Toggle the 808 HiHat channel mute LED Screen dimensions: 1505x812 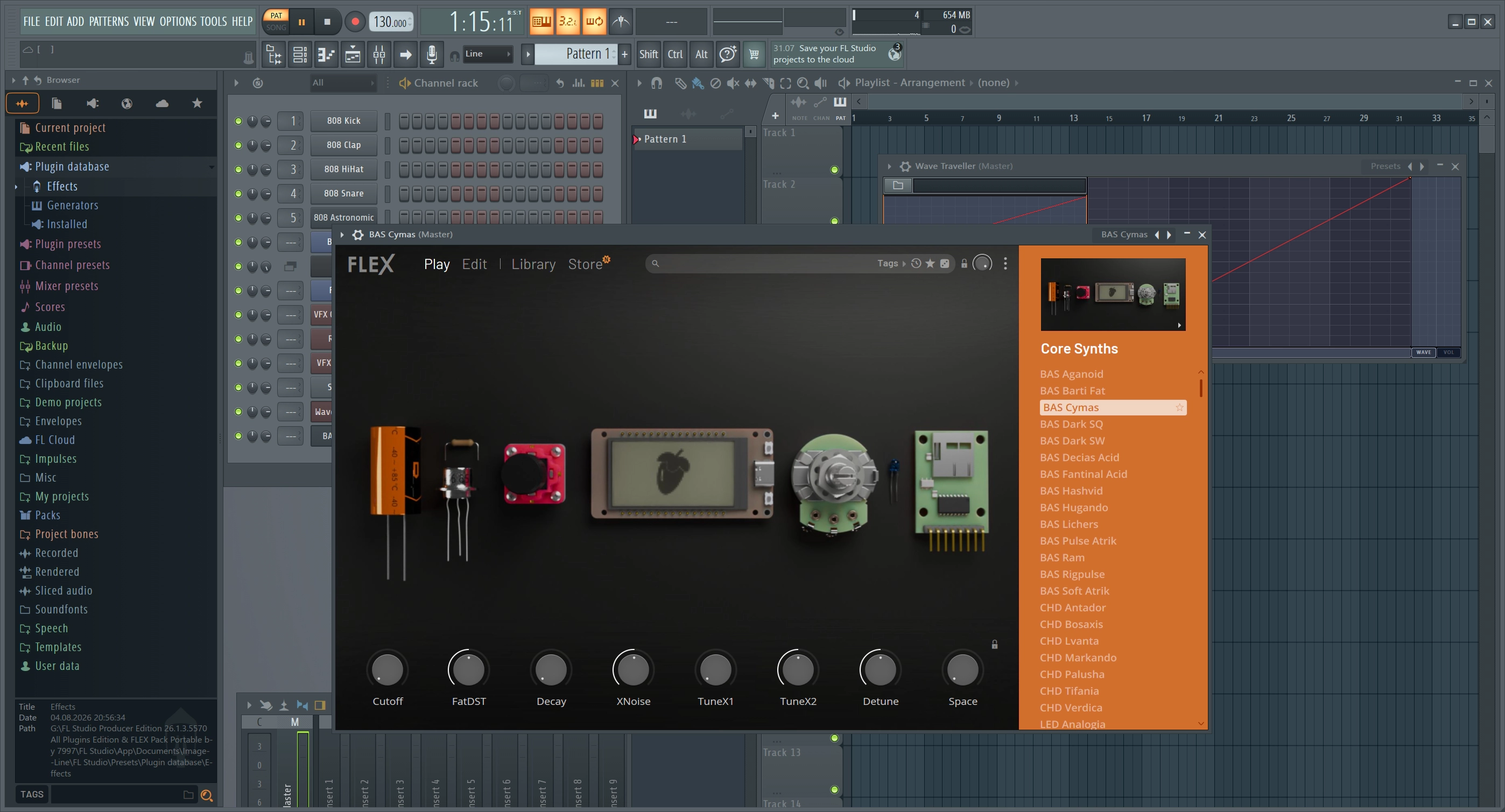pyautogui.click(x=238, y=170)
